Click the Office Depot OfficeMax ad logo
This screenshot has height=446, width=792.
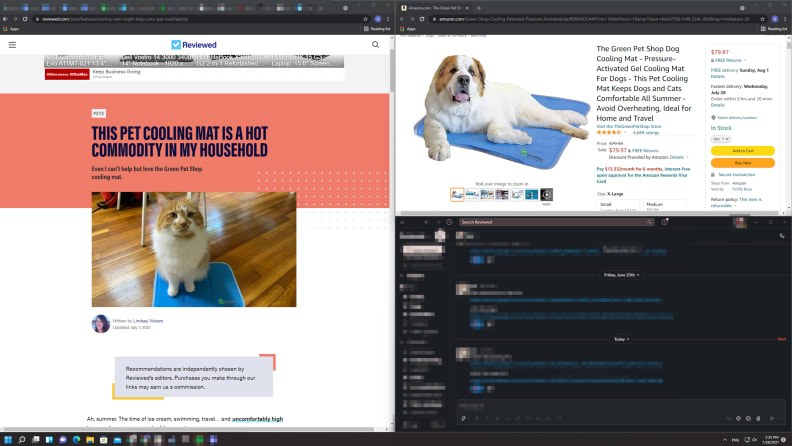click(67, 74)
